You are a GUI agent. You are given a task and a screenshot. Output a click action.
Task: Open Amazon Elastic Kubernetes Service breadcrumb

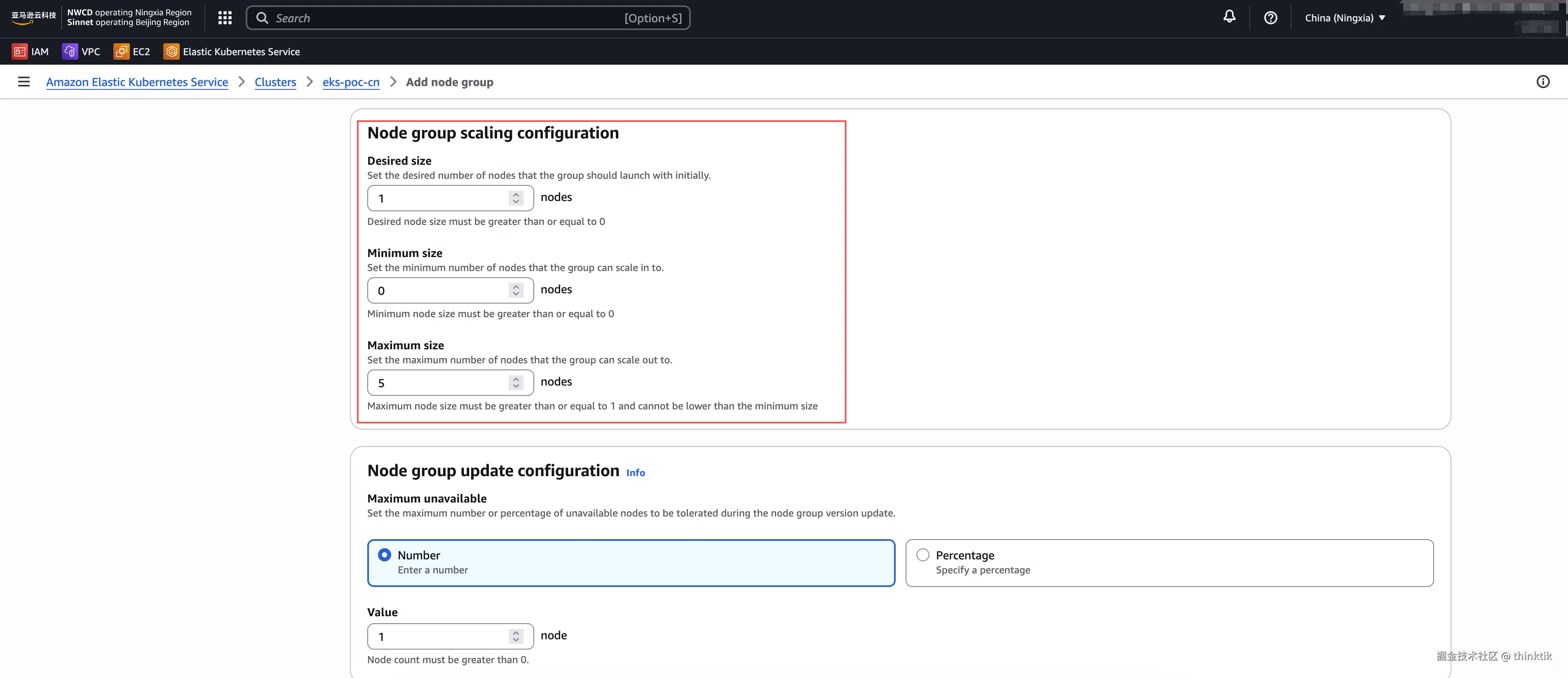137,82
